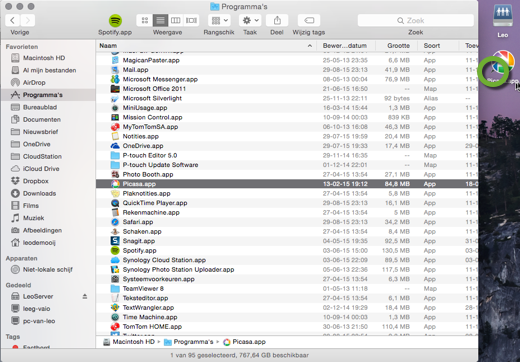Select the Synology Cloud Station.app icon
This screenshot has height=362, width=520.
(115, 260)
